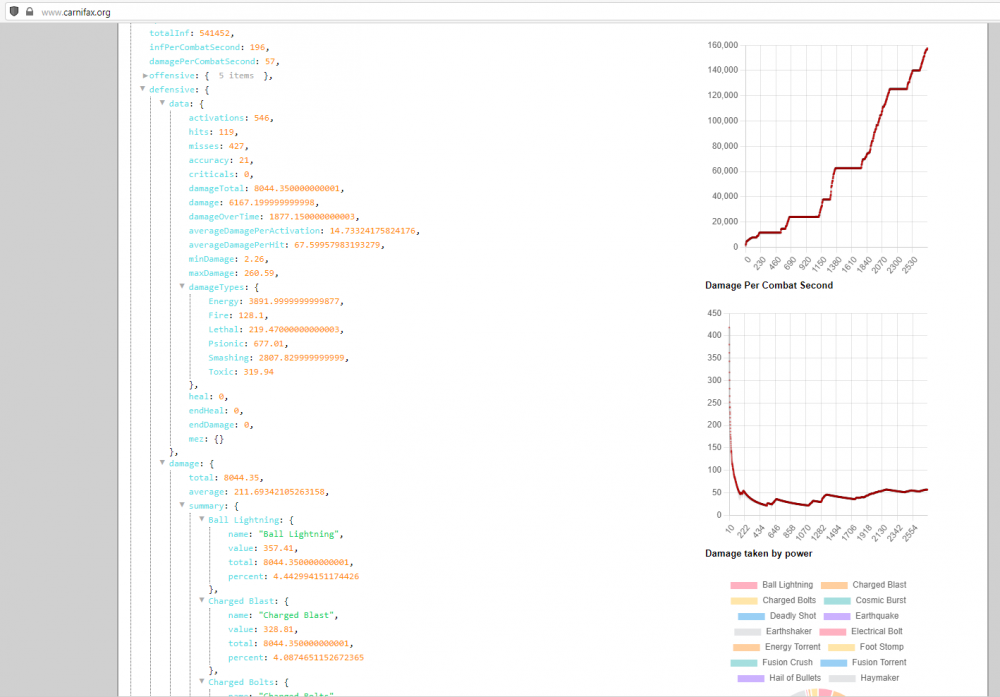Viewport: 1000px width, 697px height.
Task: Collapse the data object arrow
Action: 163,103
